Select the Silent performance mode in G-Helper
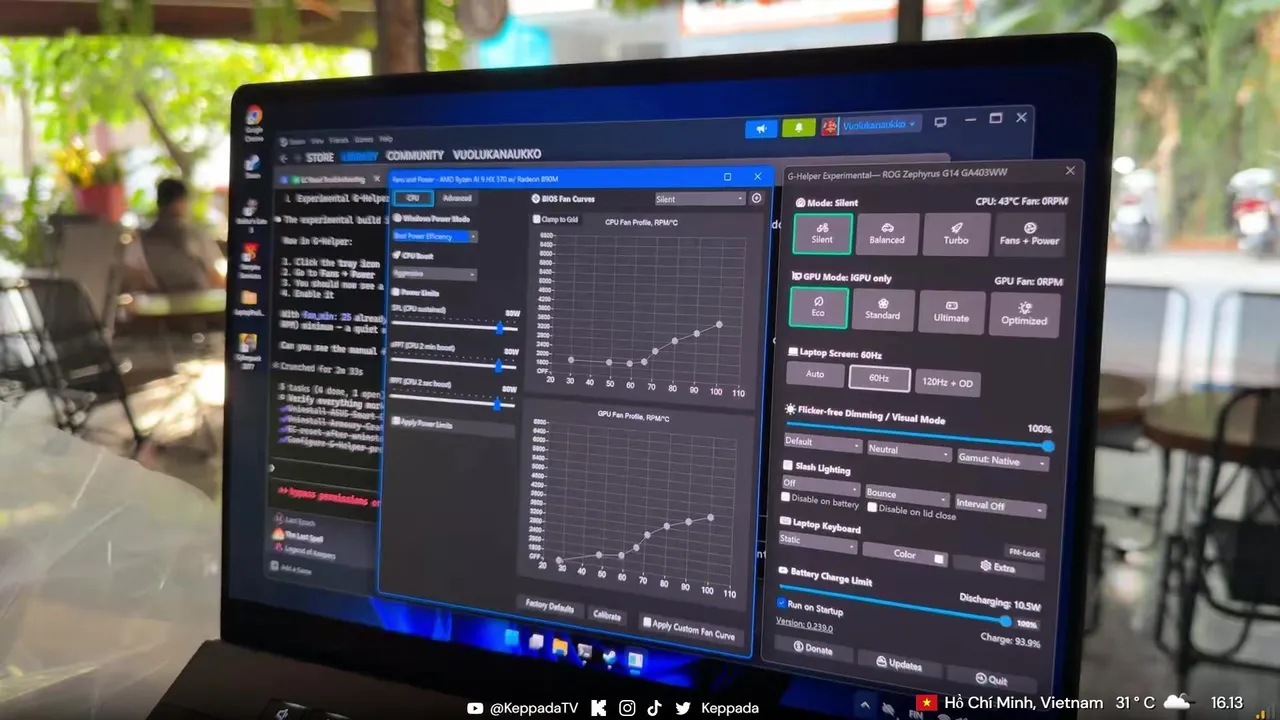 pyautogui.click(x=822, y=233)
